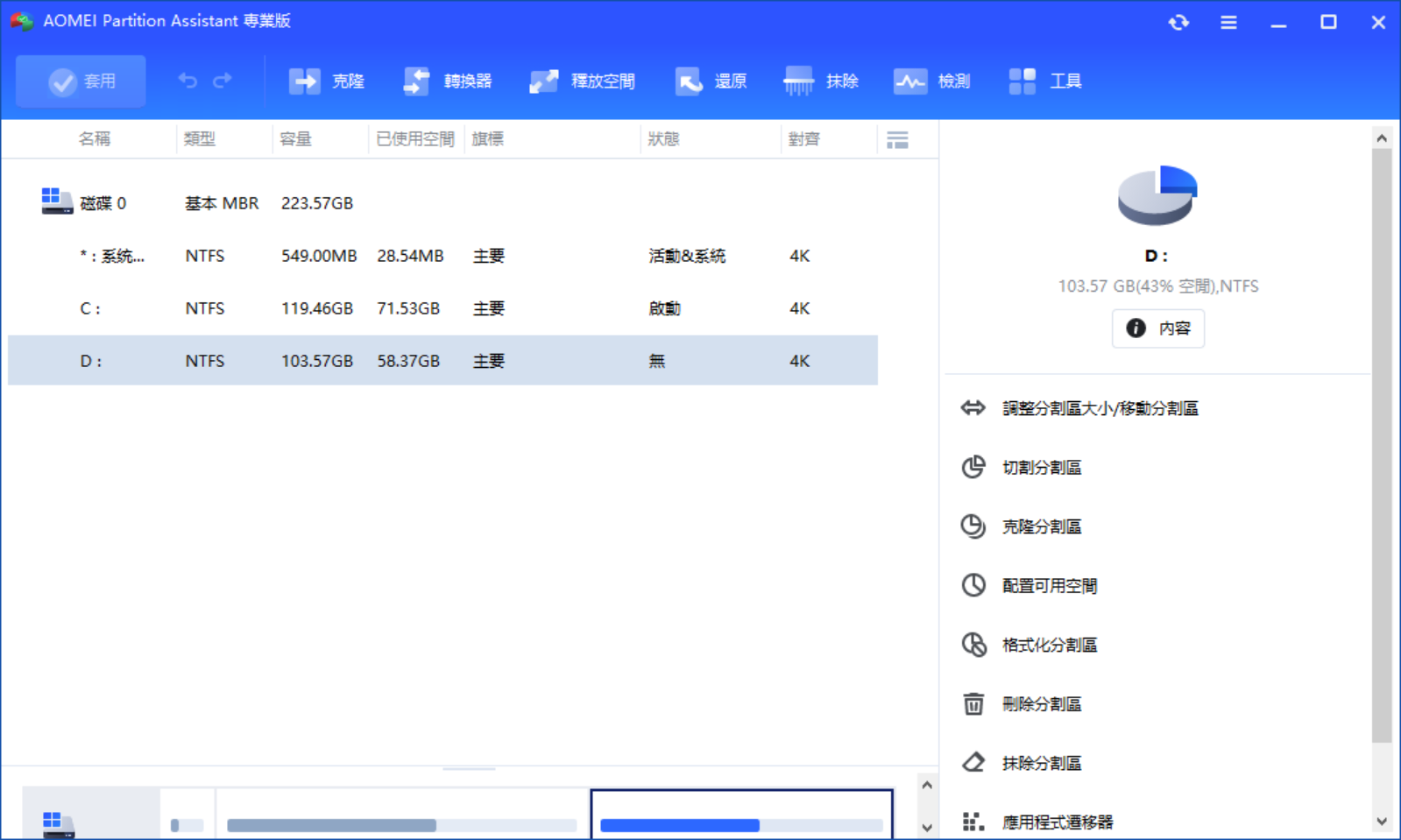This screenshot has width=1401, height=840.
Task: Click the refresh icon in title bar
Action: 1178,22
